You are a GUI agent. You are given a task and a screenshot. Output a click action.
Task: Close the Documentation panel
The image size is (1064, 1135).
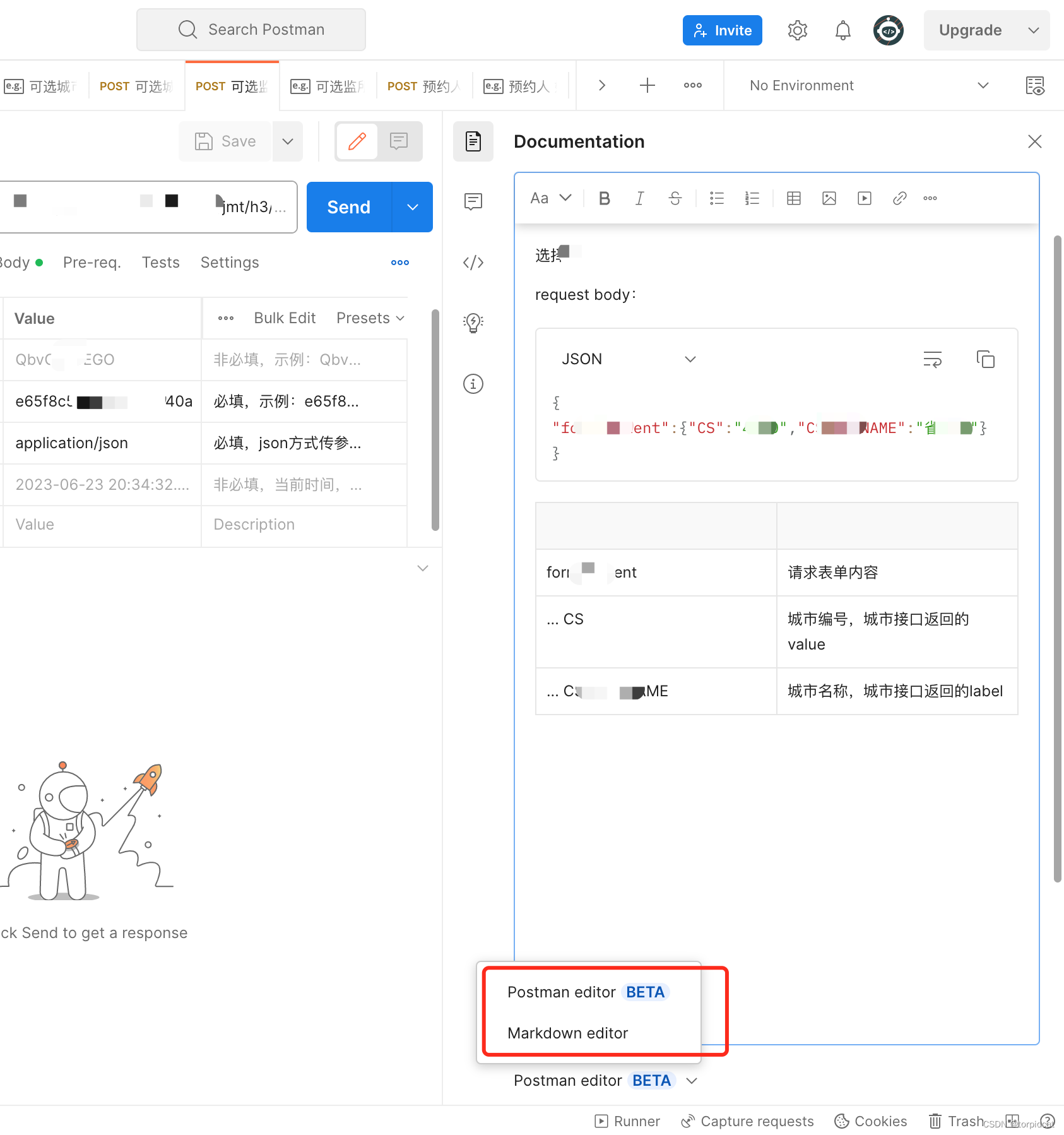1034,141
